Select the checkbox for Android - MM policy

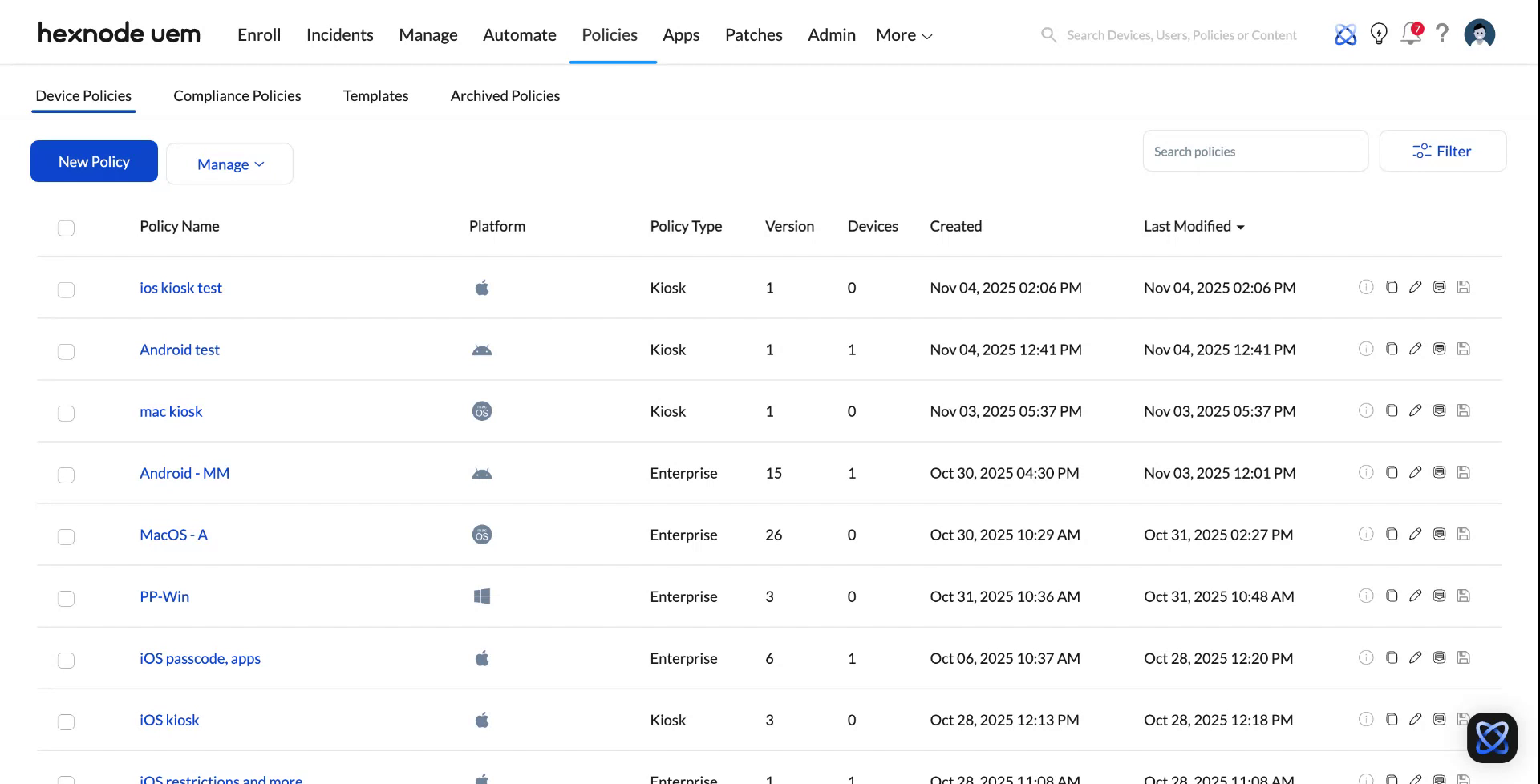point(66,475)
